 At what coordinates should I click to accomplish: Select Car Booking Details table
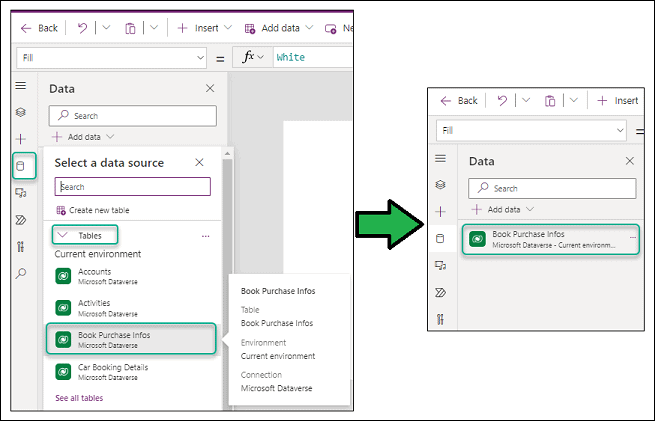coord(132,372)
